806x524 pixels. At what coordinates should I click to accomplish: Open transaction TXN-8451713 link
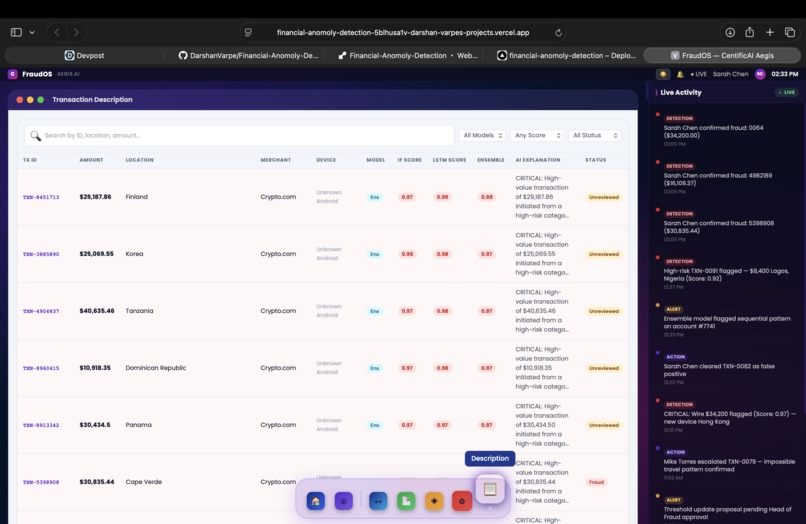coord(41,197)
